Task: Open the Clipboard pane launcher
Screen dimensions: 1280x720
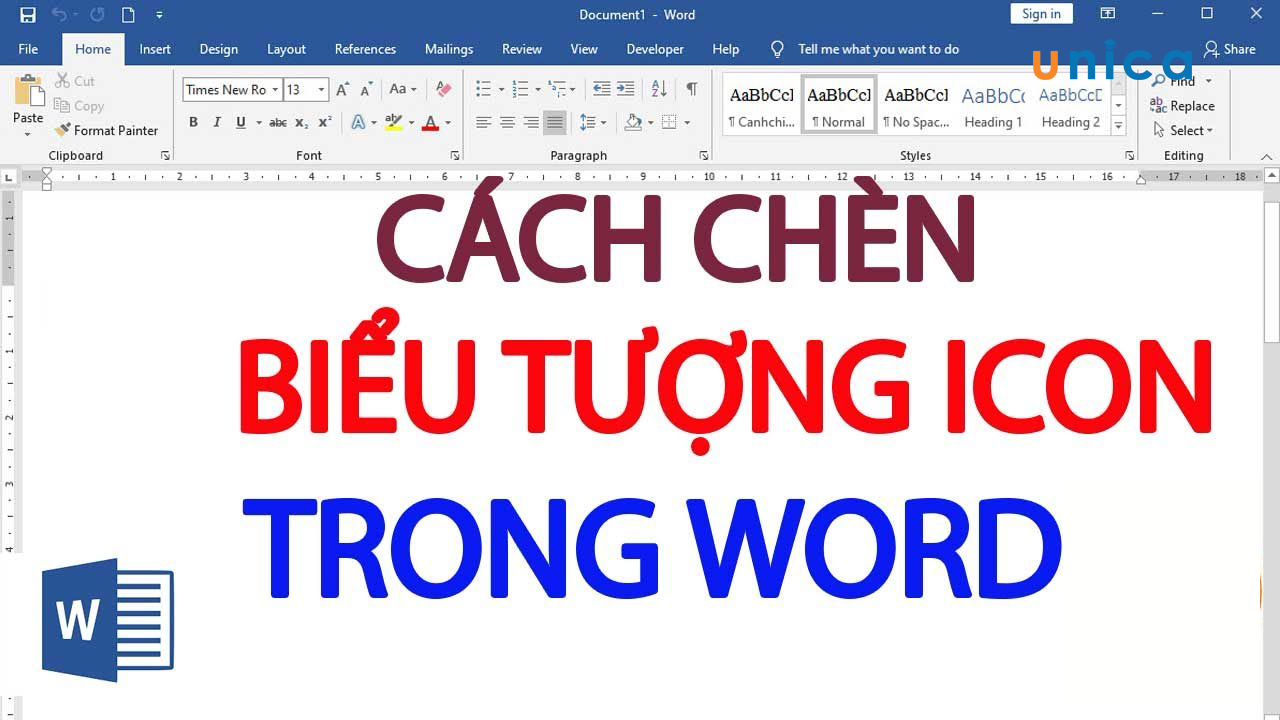Action: (x=165, y=156)
